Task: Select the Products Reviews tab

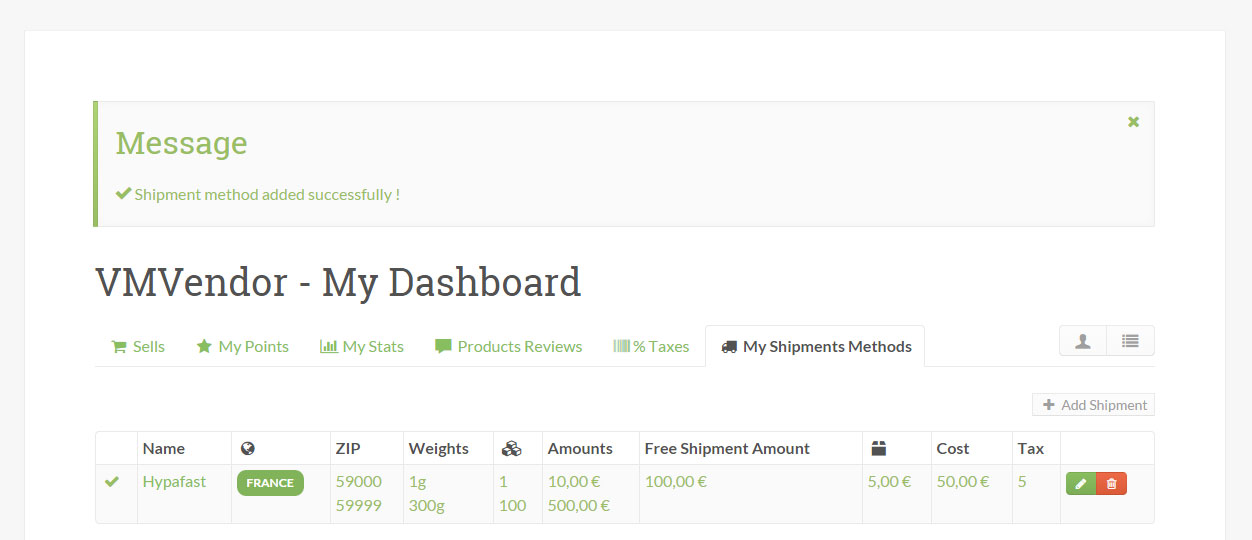Action: click(x=509, y=347)
